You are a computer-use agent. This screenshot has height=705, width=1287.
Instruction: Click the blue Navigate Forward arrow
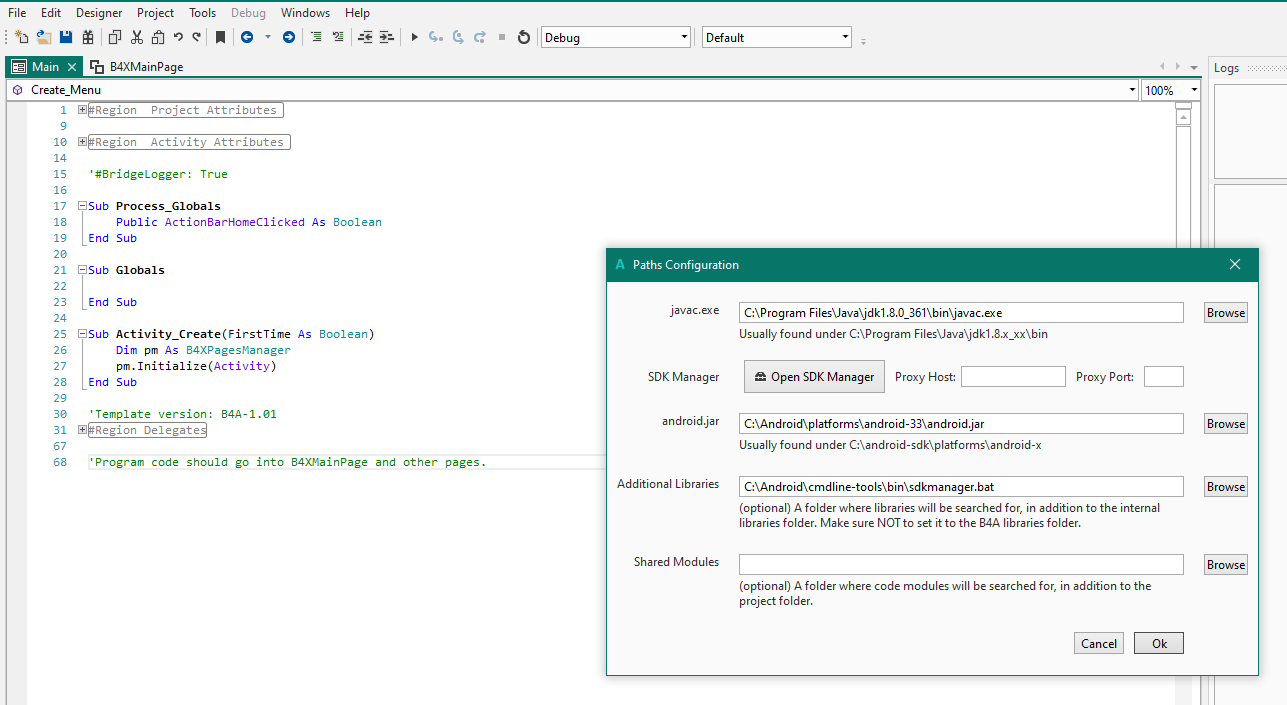[289, 37]
